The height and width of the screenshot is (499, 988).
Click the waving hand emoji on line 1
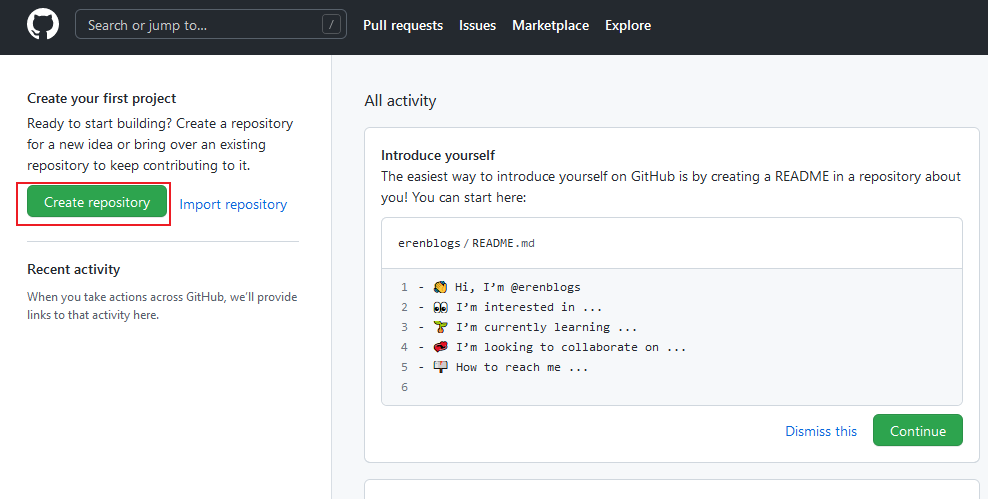(439, 287)
